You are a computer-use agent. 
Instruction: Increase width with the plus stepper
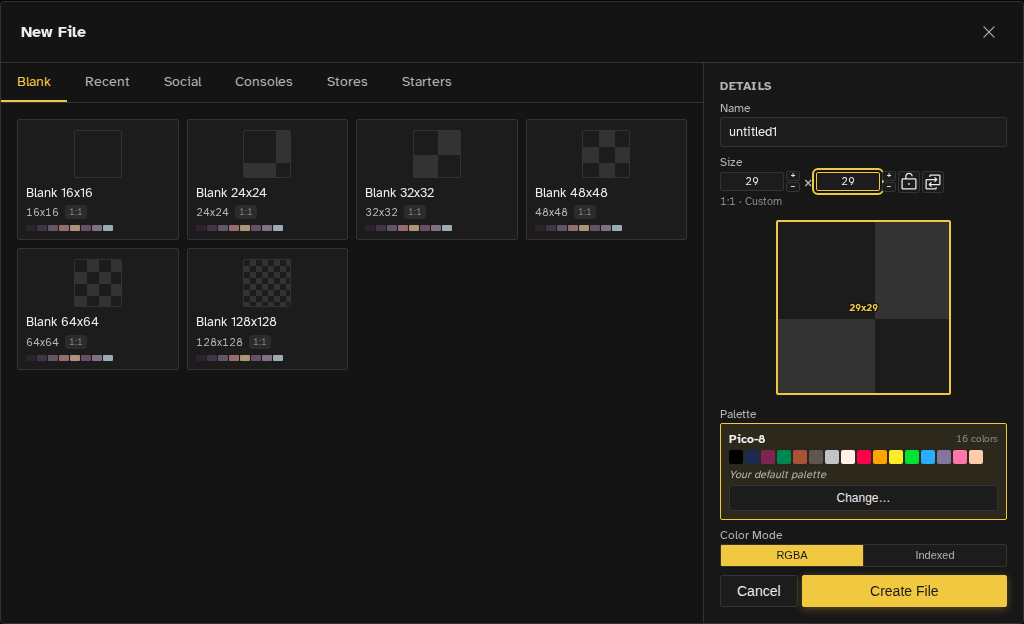(793, 176)
